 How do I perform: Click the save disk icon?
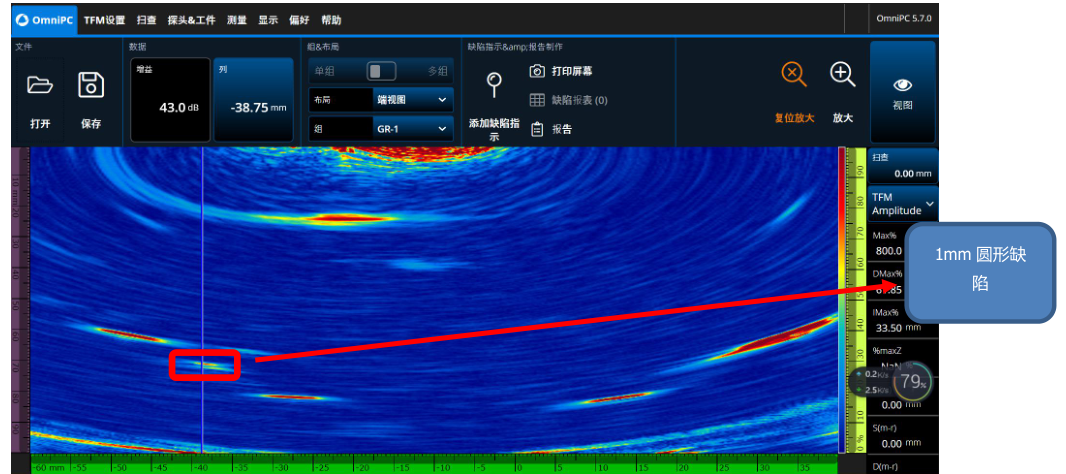pos(91,86)
